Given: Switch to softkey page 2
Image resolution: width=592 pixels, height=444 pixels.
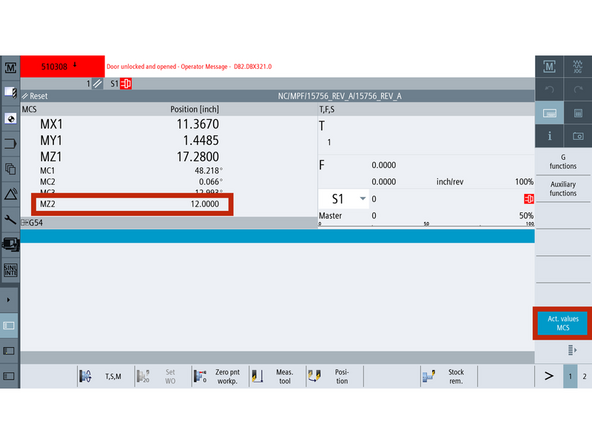Looking at the screenshot, I should [x=584, y=376].
